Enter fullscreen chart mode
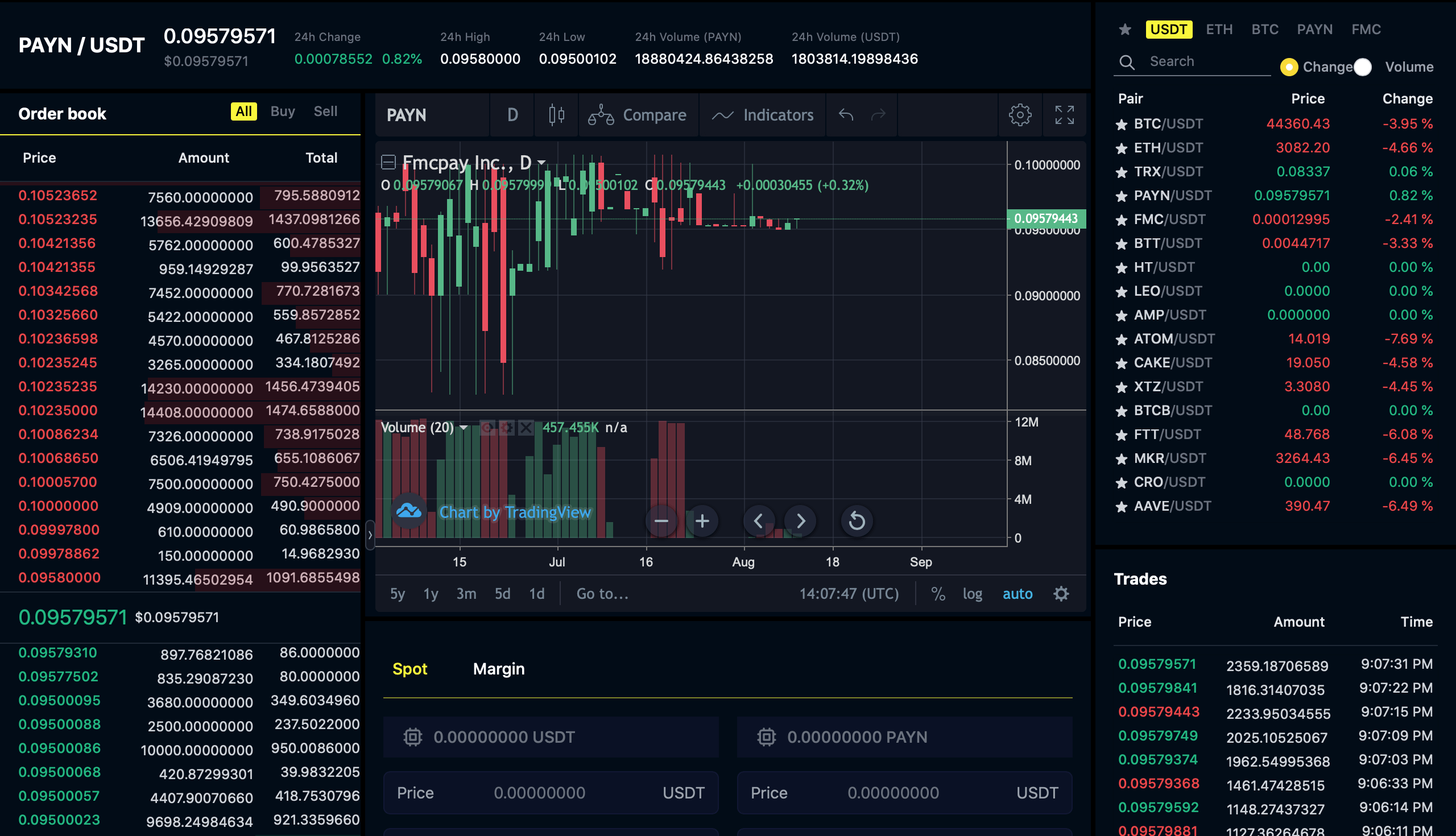 coord(1065,115)
